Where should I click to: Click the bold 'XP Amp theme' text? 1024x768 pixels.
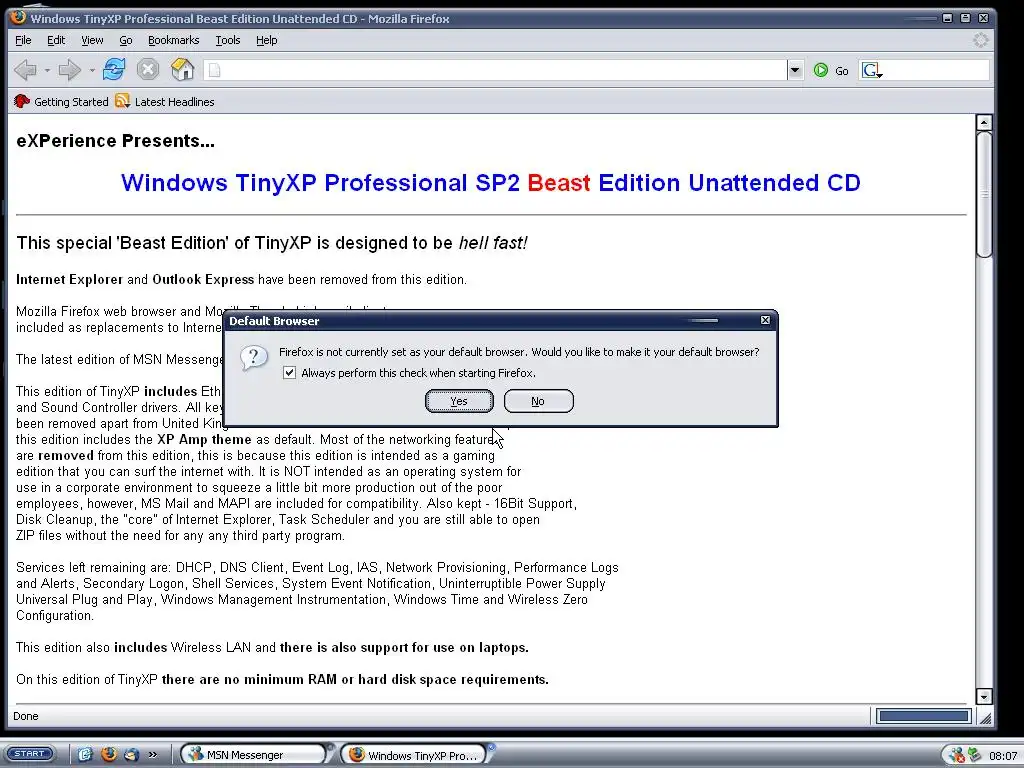pyautogui.click(x=204, y=440)
